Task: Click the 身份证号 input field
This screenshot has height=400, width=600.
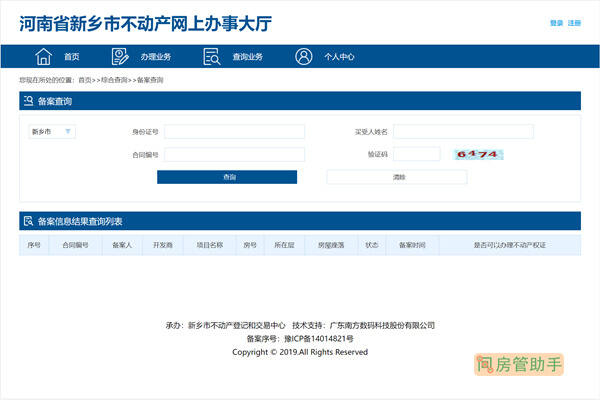Action: tap(235, 132)
